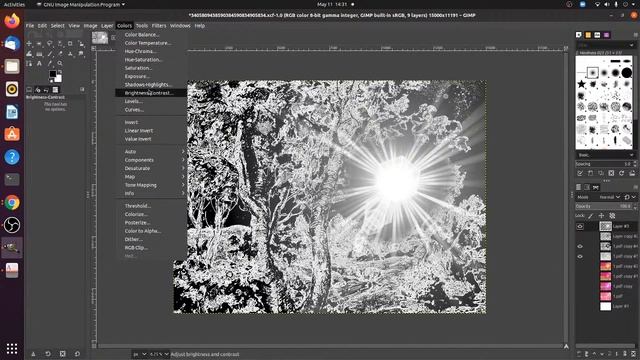Screen dimensions: 640x360
Task: Choose Brightness-Contrast from Colors menu
Action: [x=151, y=93]
